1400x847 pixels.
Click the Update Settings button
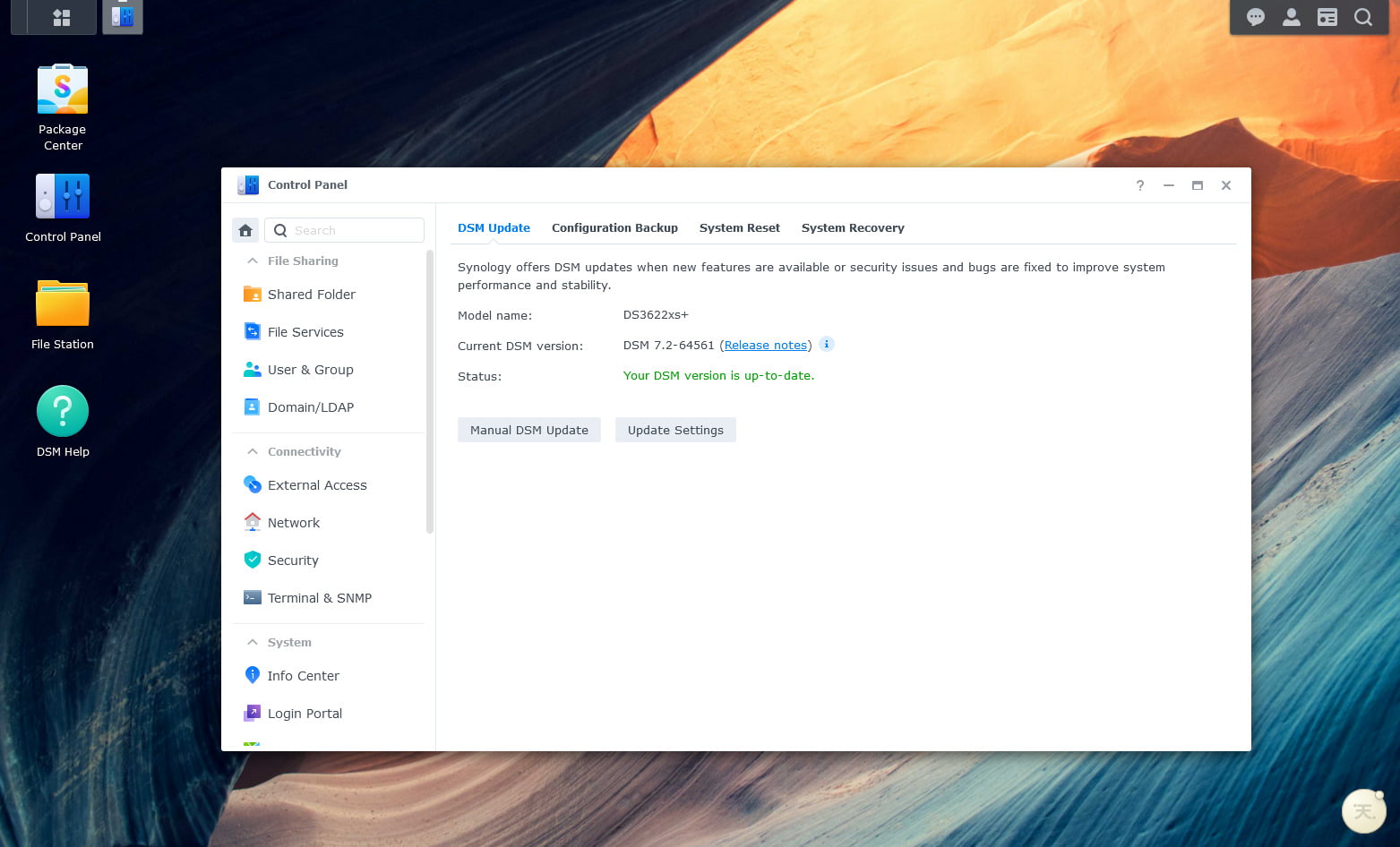(x=675, y=430)
